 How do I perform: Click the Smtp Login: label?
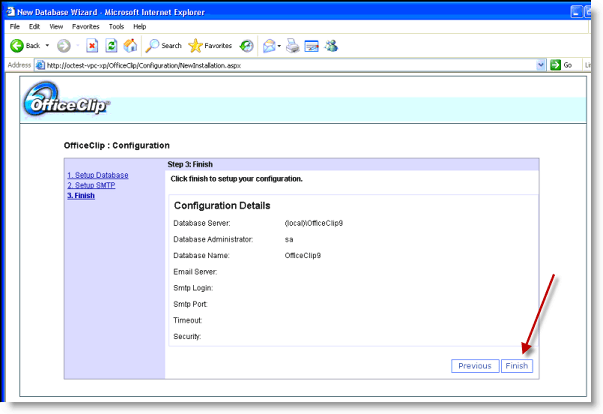tap(193, 288)
